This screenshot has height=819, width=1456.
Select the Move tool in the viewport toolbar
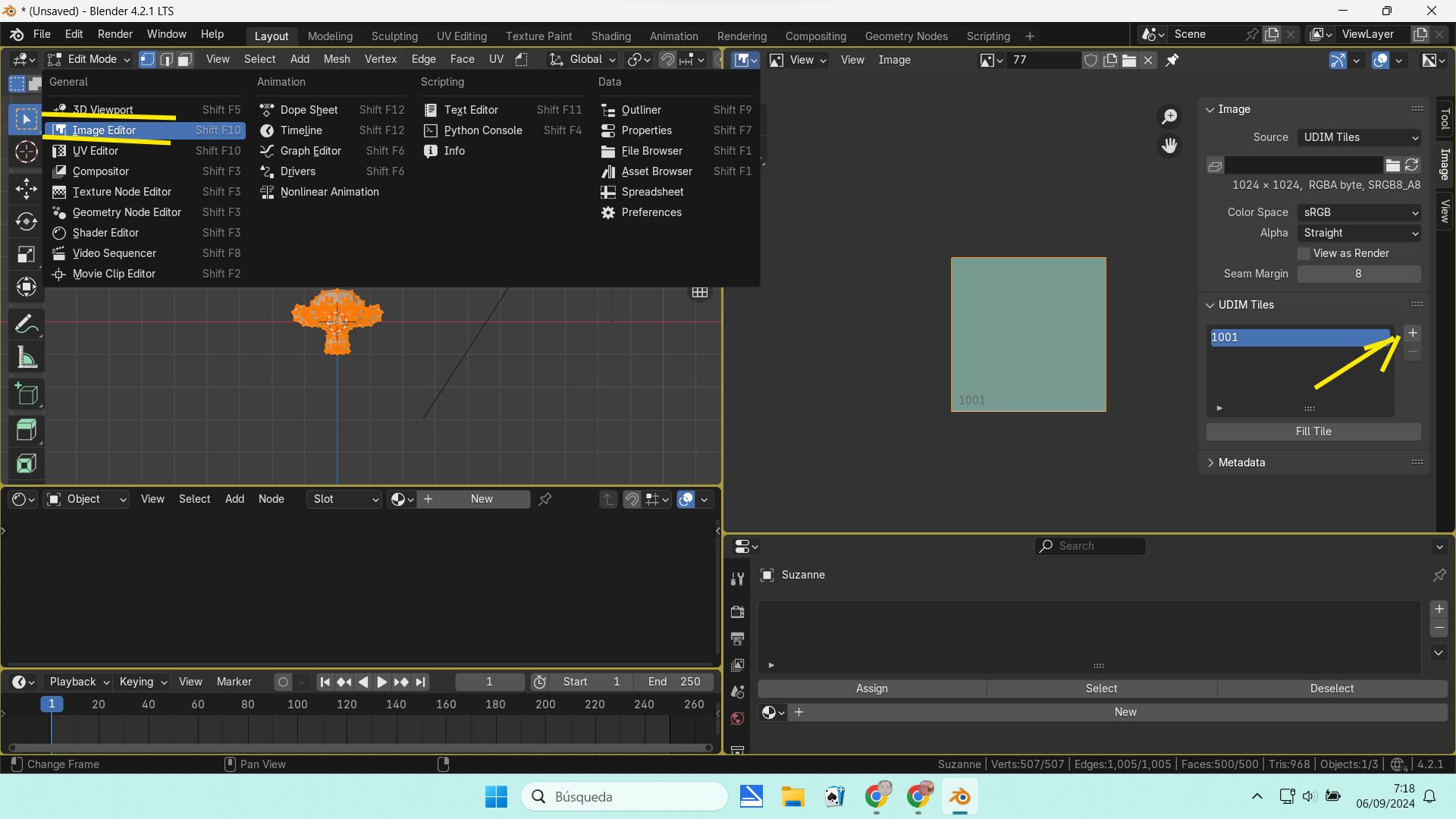pos(27,188)
